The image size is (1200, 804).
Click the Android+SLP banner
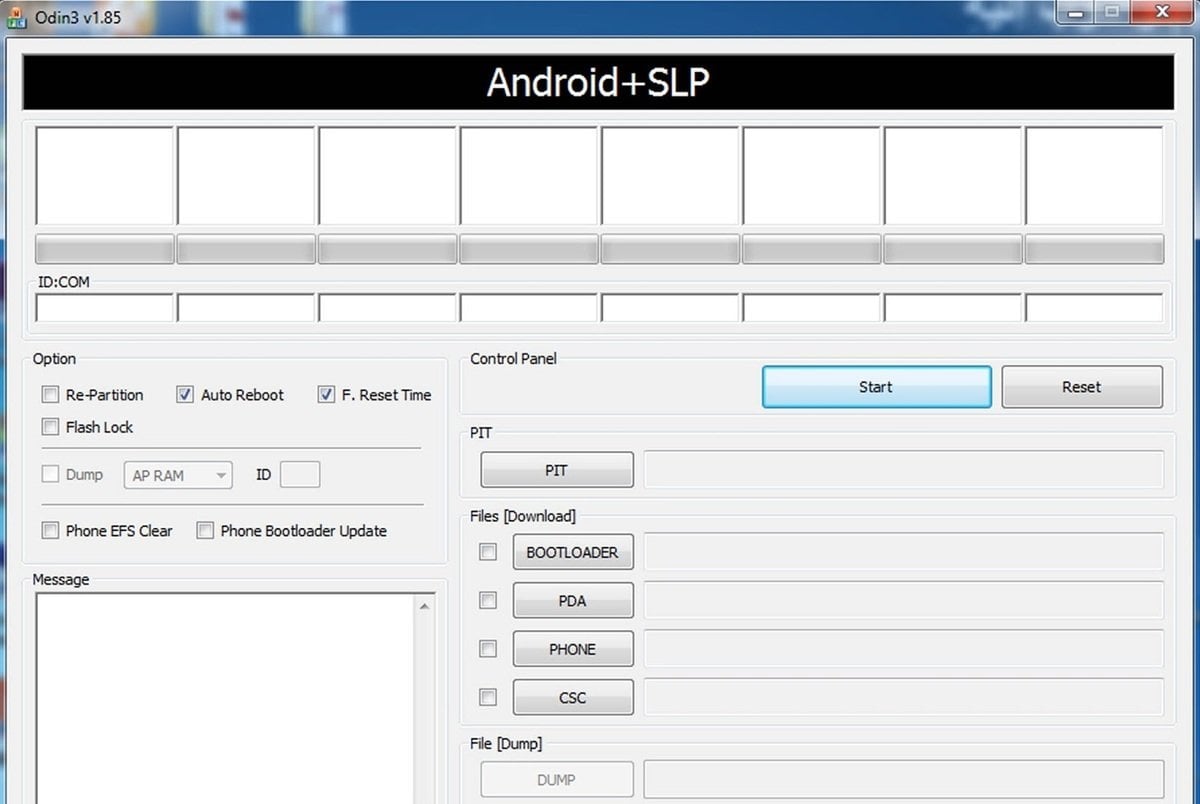point(598,82)
